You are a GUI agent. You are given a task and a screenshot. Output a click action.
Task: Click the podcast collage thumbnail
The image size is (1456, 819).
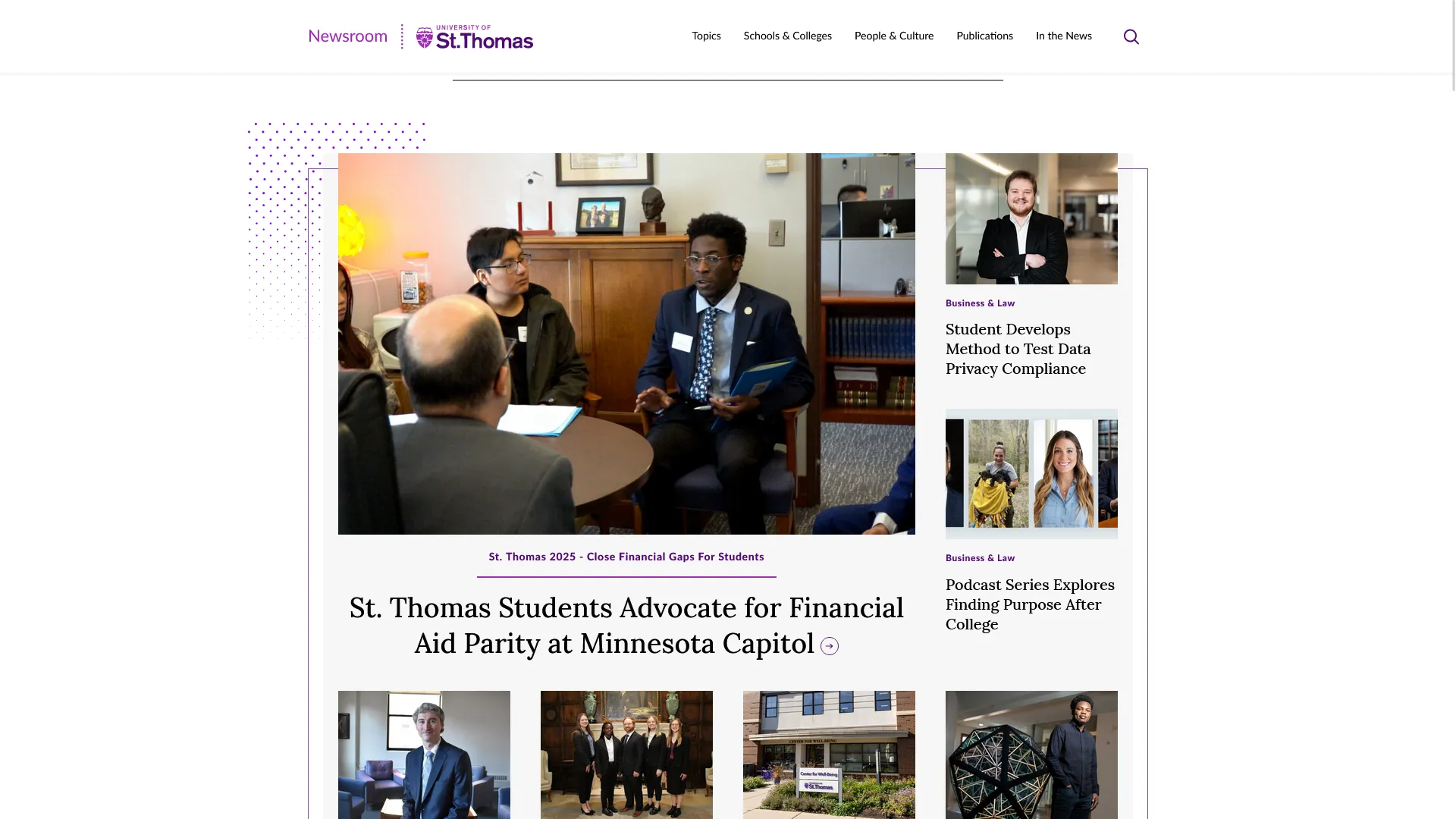(1031, 474)
